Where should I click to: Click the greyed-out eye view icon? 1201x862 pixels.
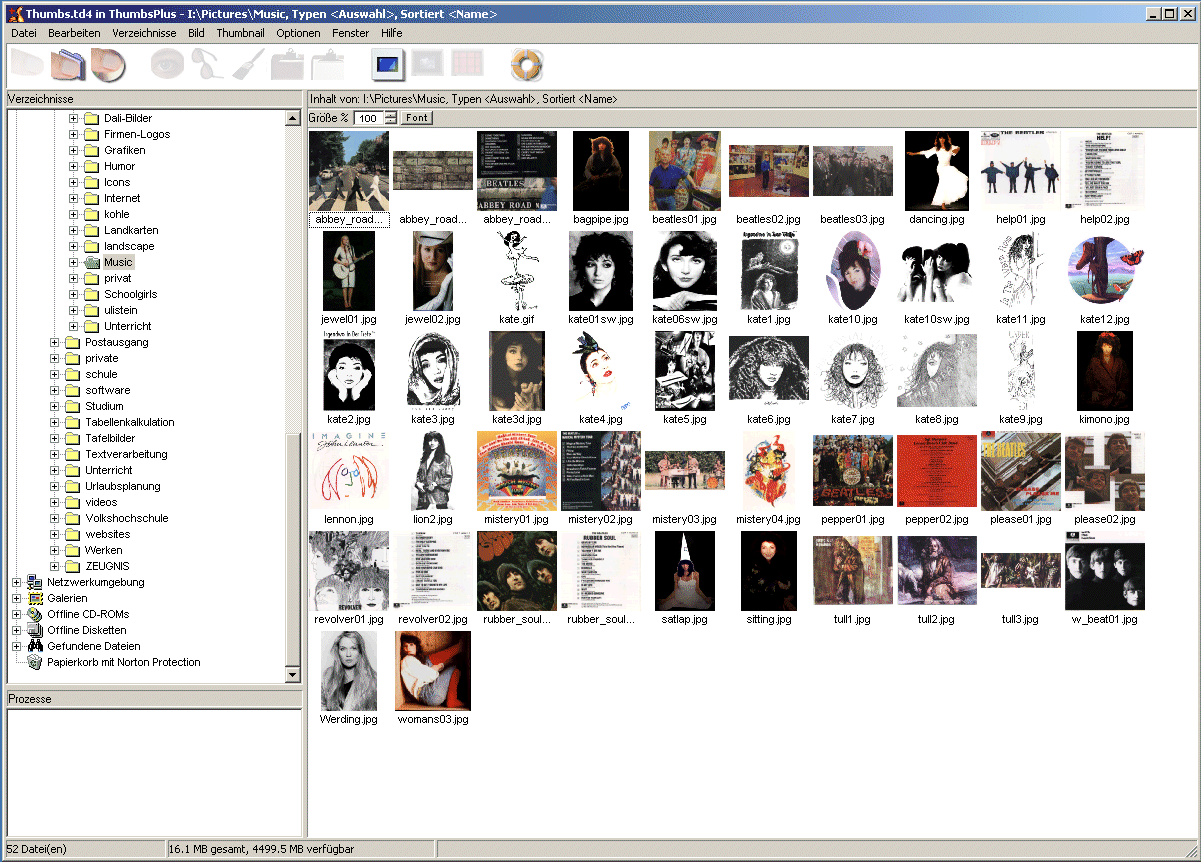[x=167, y=65]
